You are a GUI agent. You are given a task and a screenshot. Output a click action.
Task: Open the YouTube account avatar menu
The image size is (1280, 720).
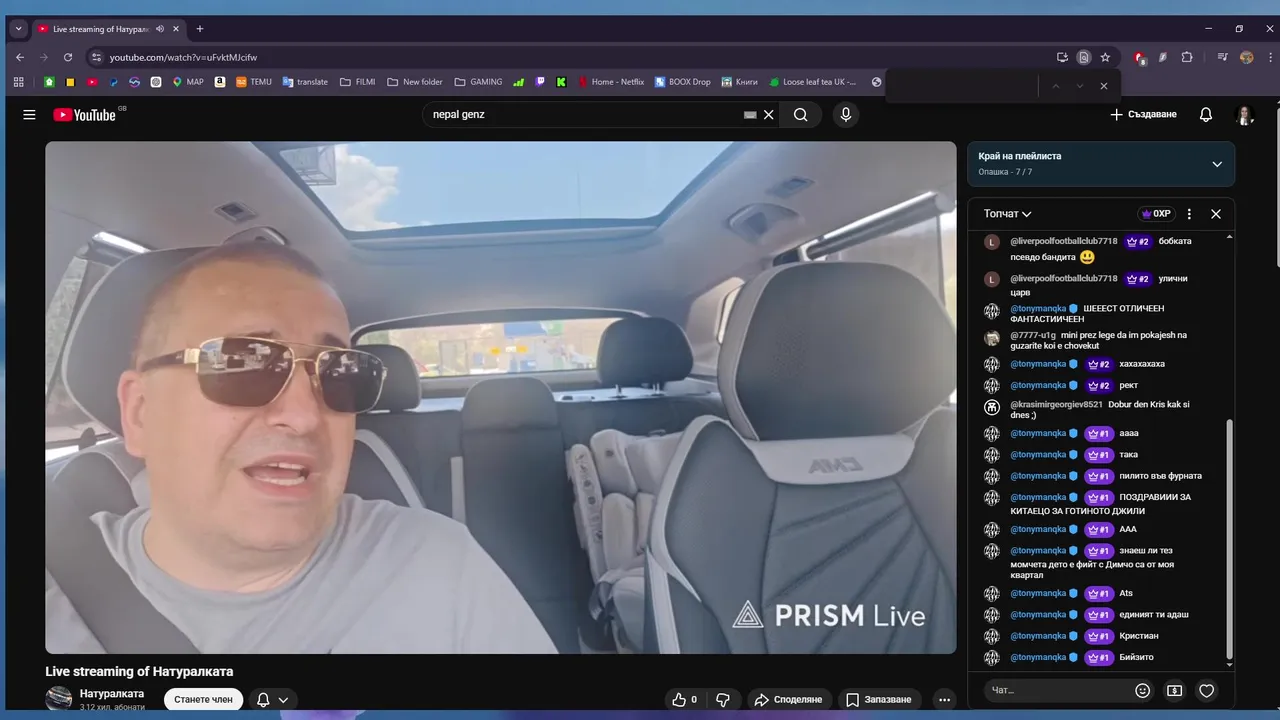1245,115
